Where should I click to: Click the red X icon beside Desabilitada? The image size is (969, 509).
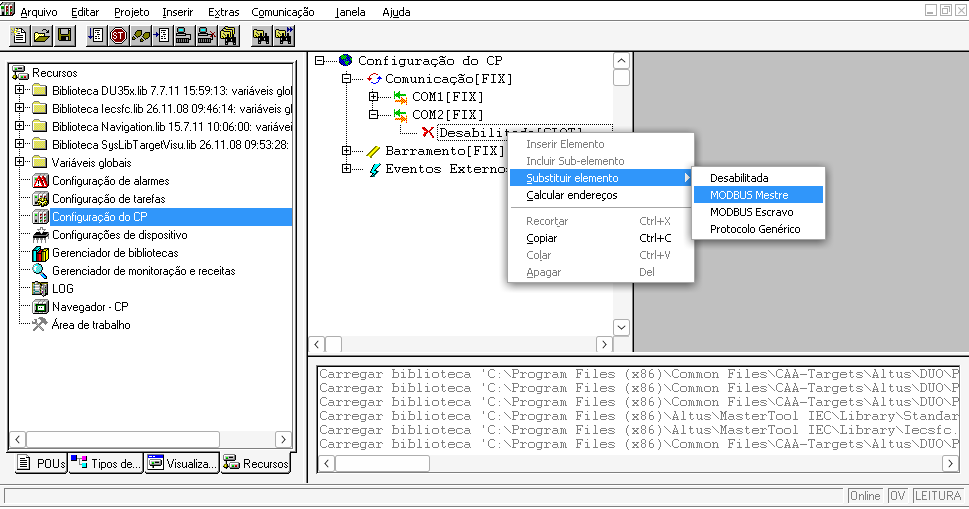[x=428, y=132]
